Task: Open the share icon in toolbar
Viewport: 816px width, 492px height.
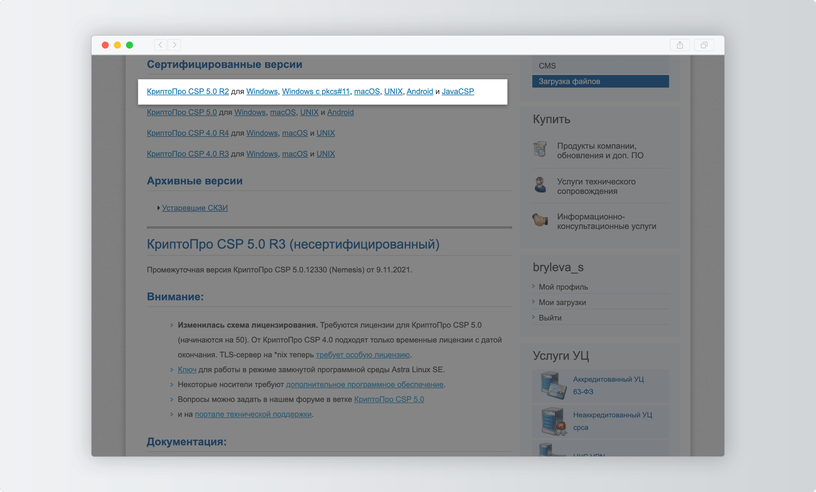Action: tap(680, 45)
